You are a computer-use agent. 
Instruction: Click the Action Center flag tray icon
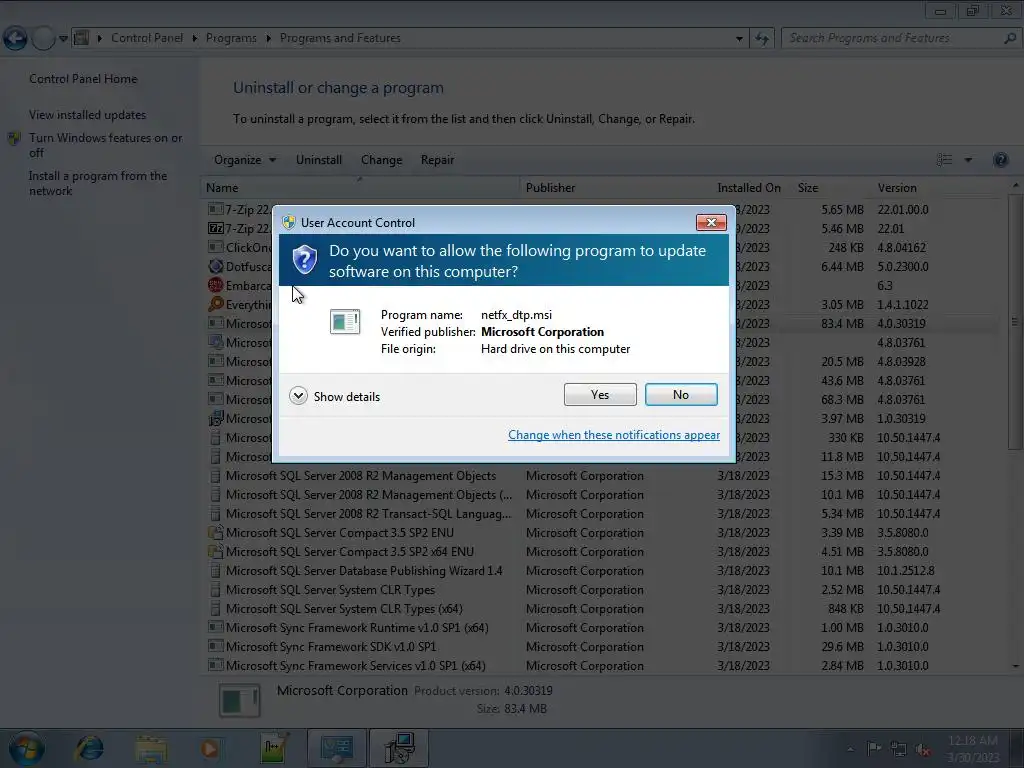click(874, 748)
